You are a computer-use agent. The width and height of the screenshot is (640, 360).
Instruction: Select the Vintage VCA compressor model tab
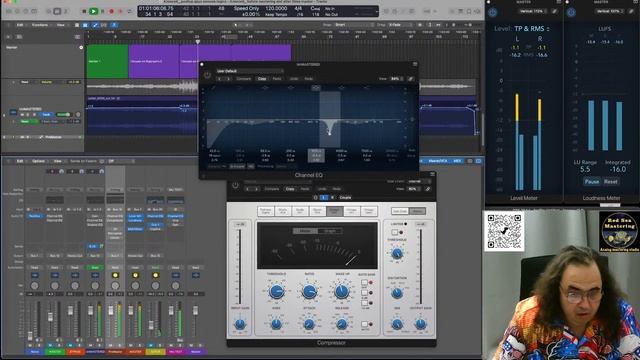(x=334, y=211)
